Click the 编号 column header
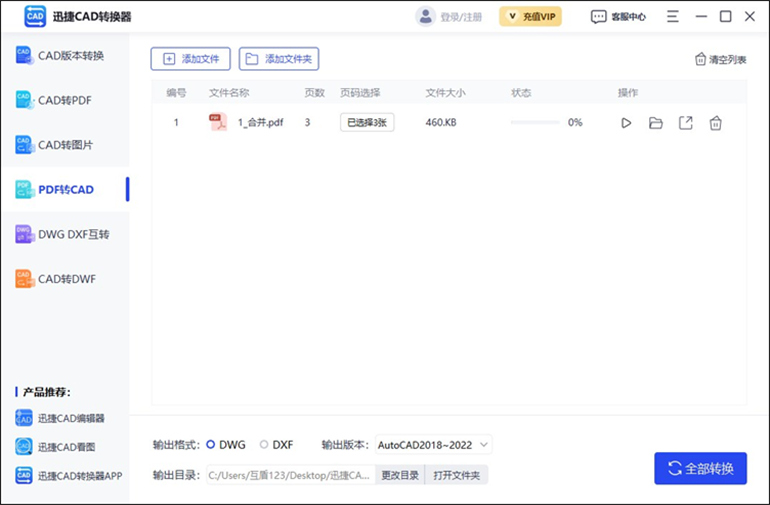Screen dimensions: 770x505 point(176,93)
